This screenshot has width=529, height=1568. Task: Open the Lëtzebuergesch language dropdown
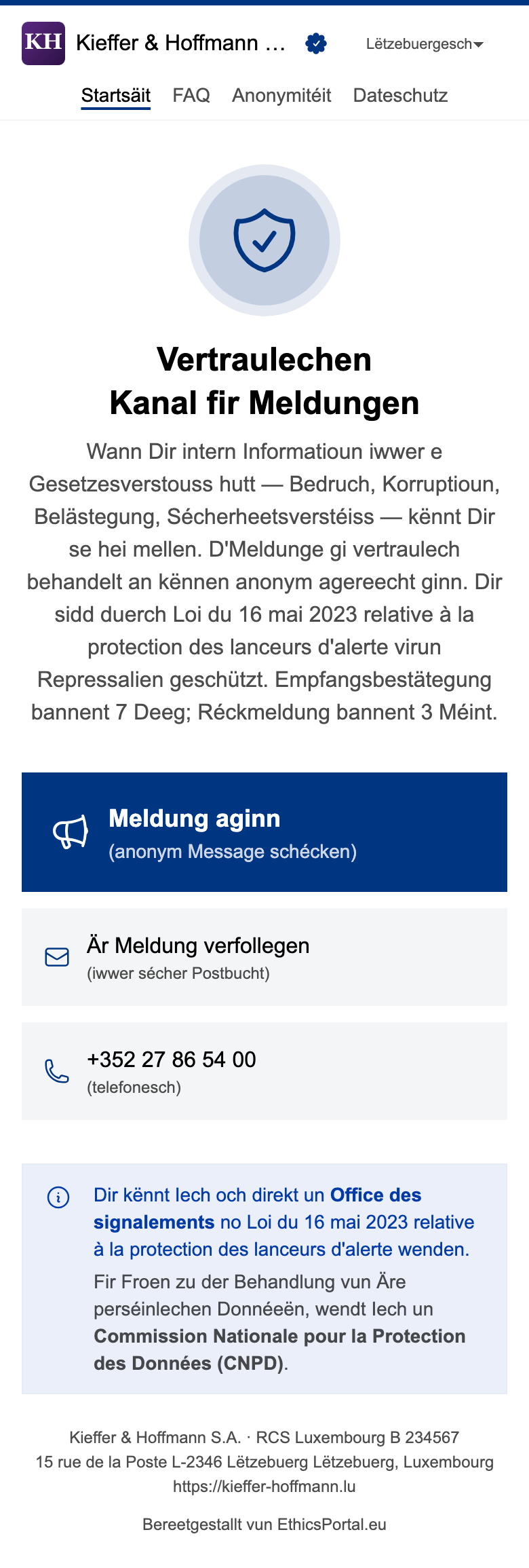click(x=419, y=44)
